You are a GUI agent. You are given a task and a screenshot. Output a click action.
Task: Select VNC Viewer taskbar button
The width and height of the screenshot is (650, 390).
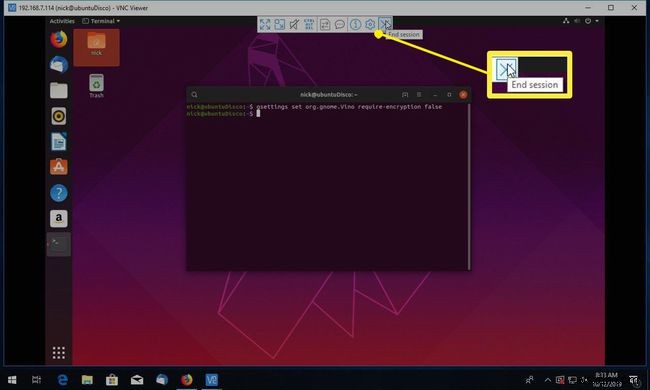pos(211,380)
